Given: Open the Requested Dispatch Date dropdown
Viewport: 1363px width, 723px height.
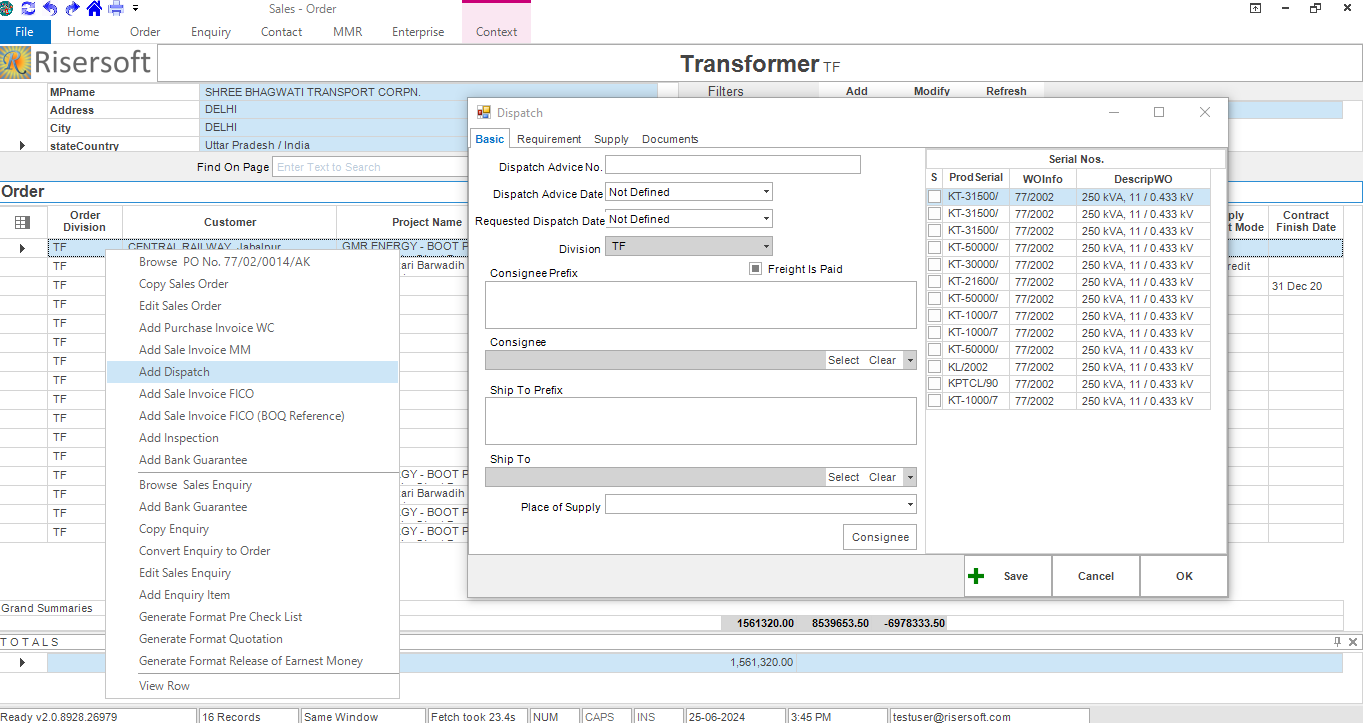Looking at the screenshot, I should [766, 219].
